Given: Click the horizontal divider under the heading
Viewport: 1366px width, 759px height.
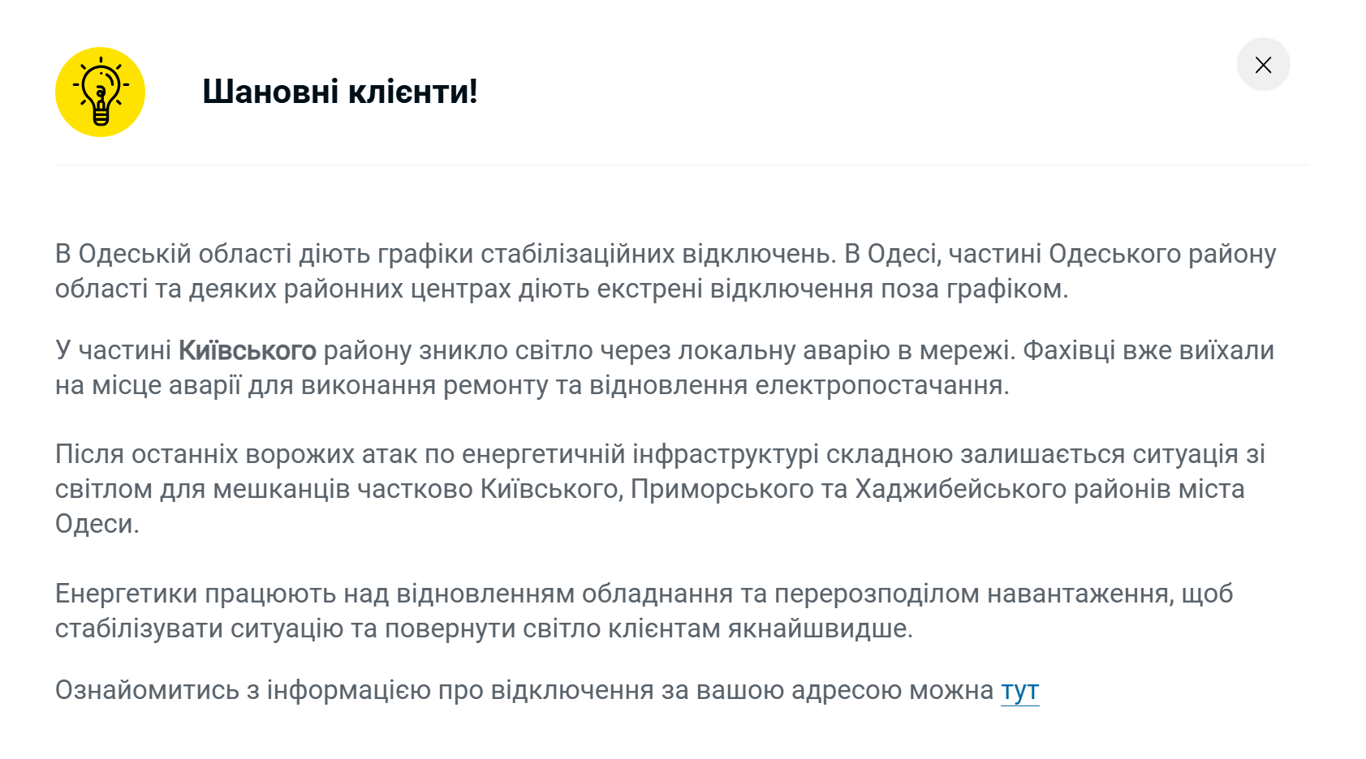Looking at the screenshot, I should [683, 160].
